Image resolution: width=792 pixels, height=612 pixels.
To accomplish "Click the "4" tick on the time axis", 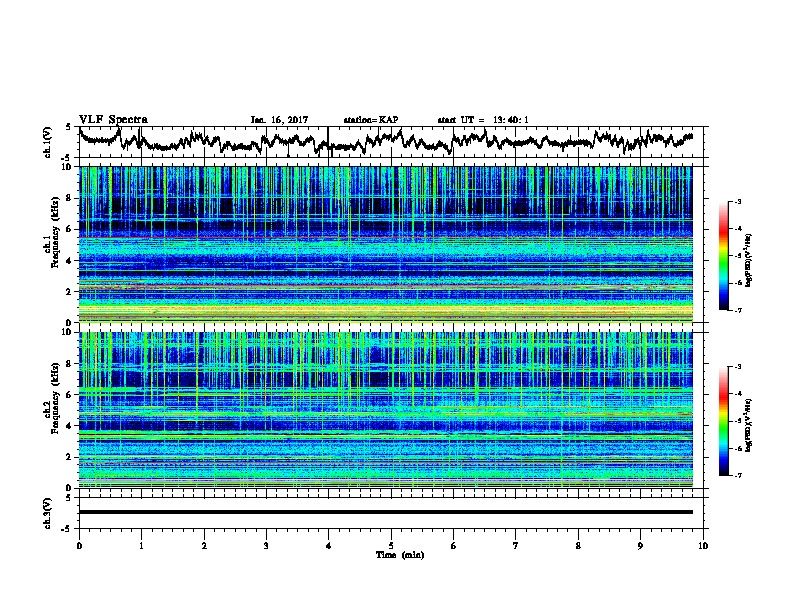I will click(329, 546).
